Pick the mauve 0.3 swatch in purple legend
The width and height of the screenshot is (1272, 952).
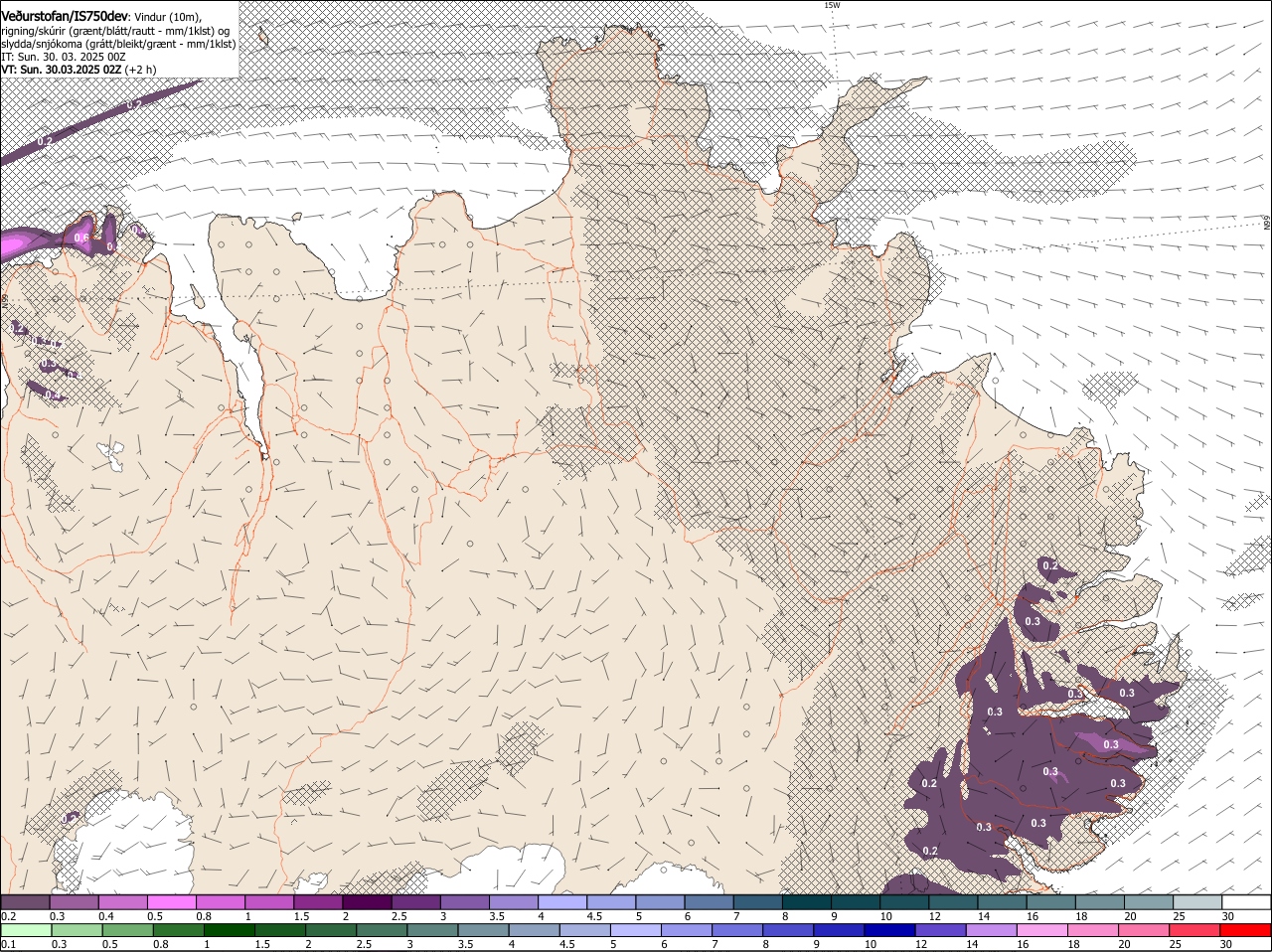click(x=74, y=902)
